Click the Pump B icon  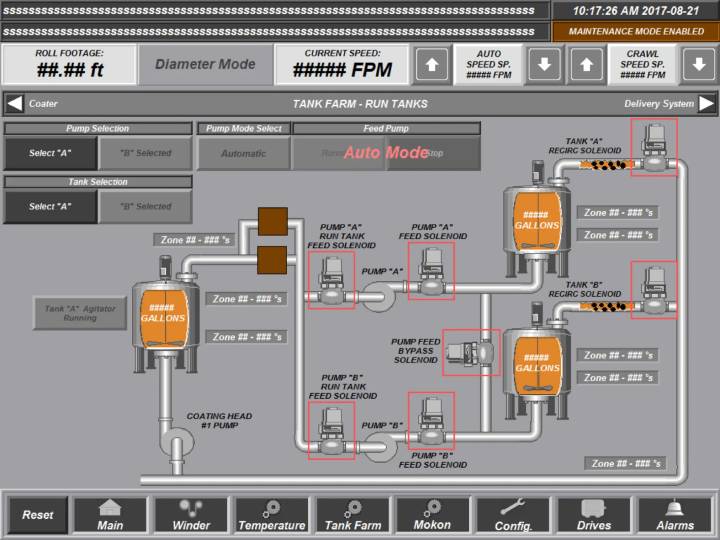(379, 447)
